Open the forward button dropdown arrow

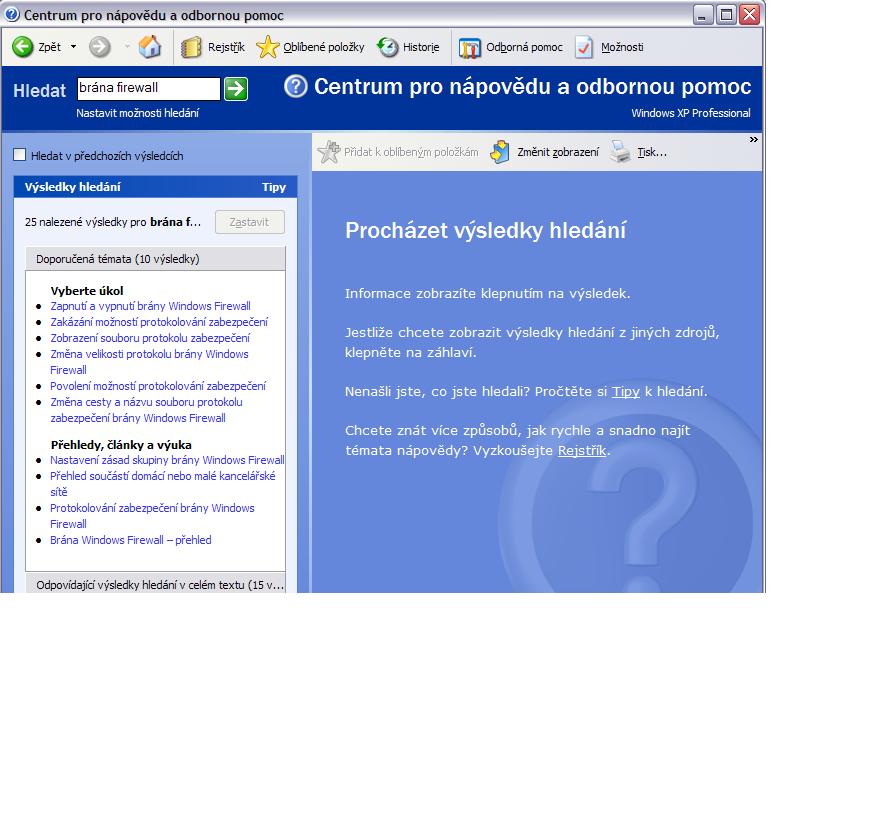pos(127,47)
